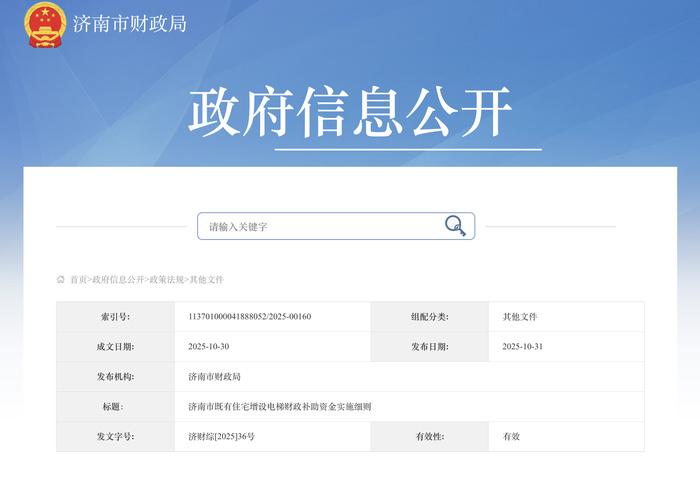Select 其他文件 classification value cell

pyautogui.click(x=566, y=317)
